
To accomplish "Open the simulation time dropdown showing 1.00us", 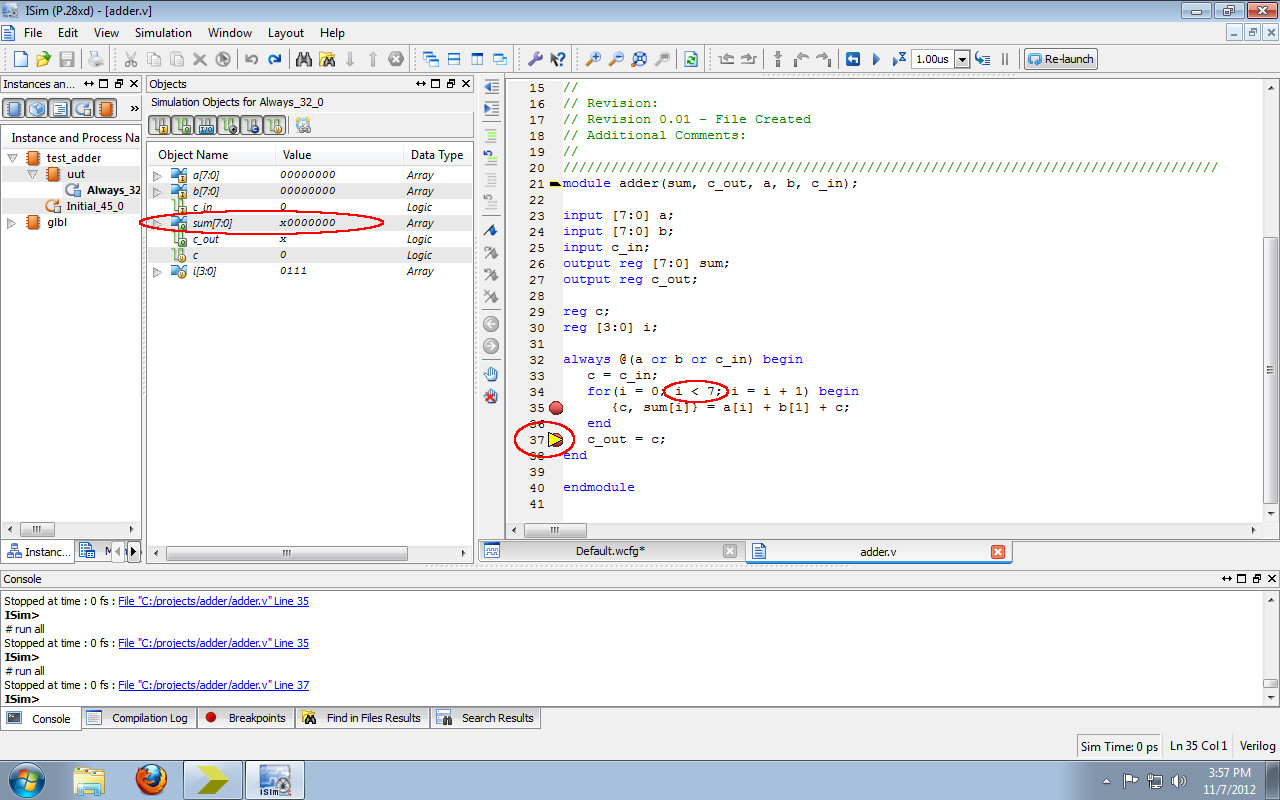I will pyautogui.click(x=962, y=58).
